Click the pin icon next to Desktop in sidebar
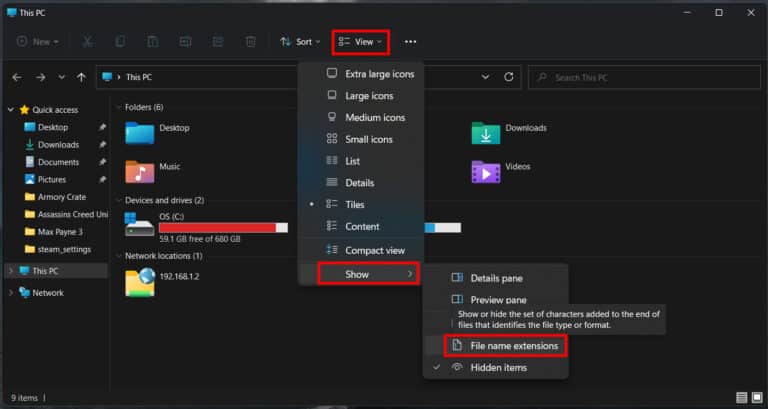Image resolution: width=768 pixels, height=409 pixels. 102,127
